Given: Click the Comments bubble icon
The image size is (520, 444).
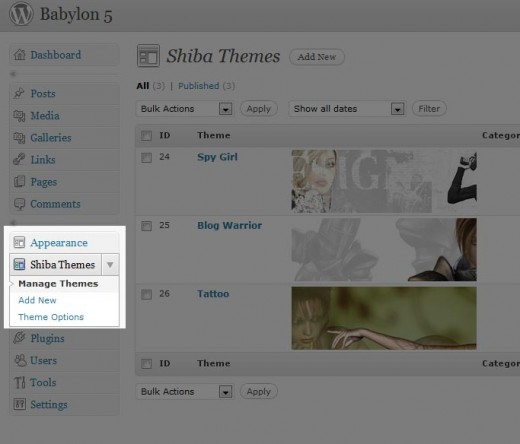Looking at the screenshot, I should [19, 204].
